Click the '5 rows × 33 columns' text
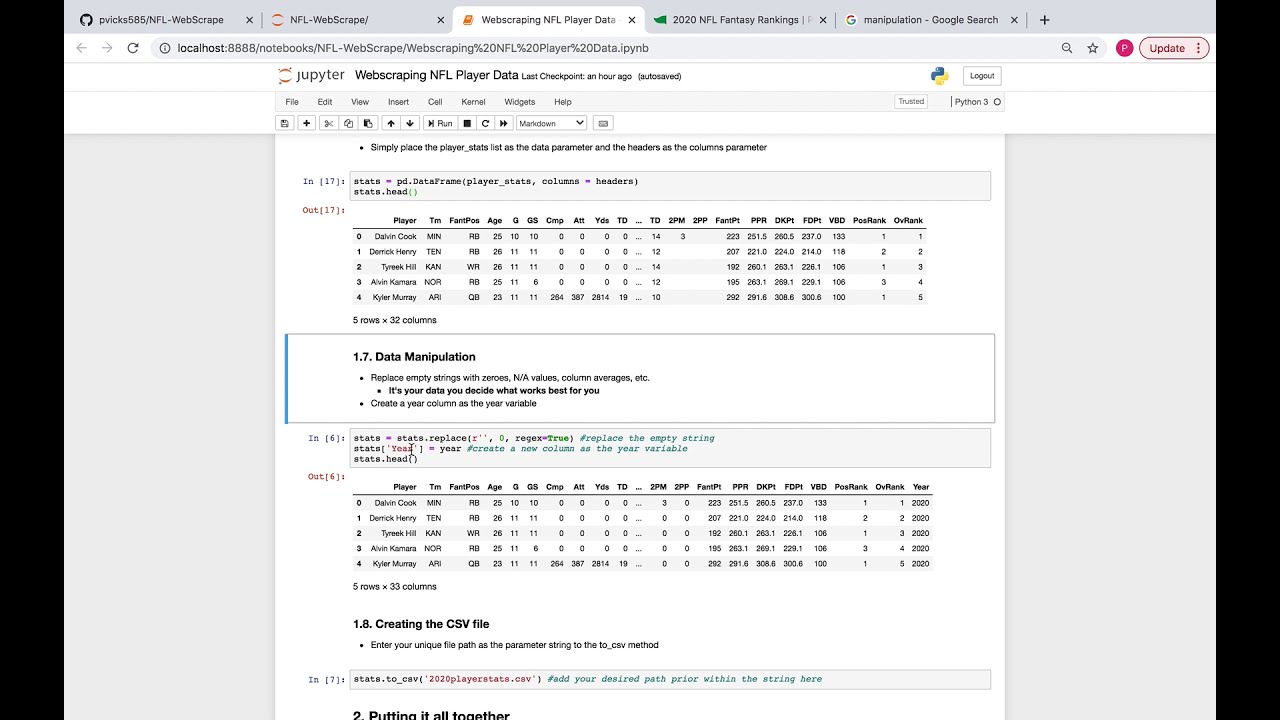The image size is (1280, 720). click(395, 587)
